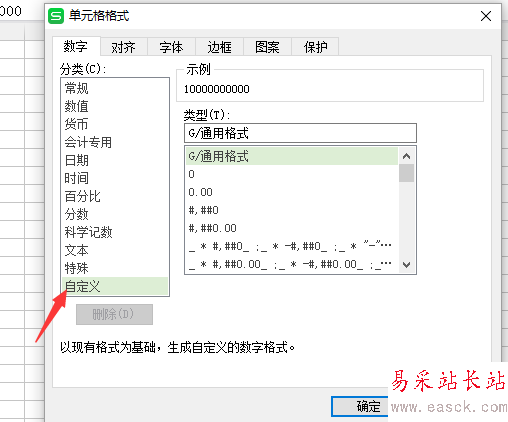Select 常规 in the category list
The width and height of the screenshot is (508, 422).
pyautogui.click(x=115, y=88)
